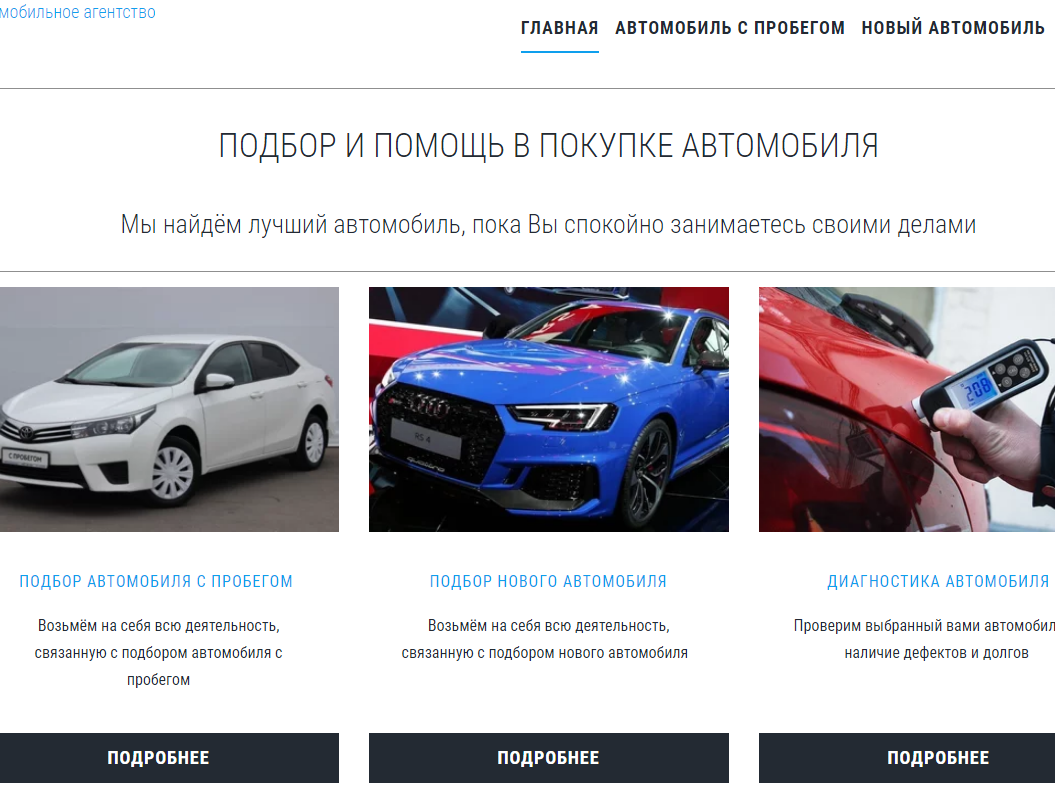Follow ПОДБОР НОВОГО АВТОМОБИЛЯ link
Image resolution: width=1055 pixels, height=793 pixels.
point(548,581)
